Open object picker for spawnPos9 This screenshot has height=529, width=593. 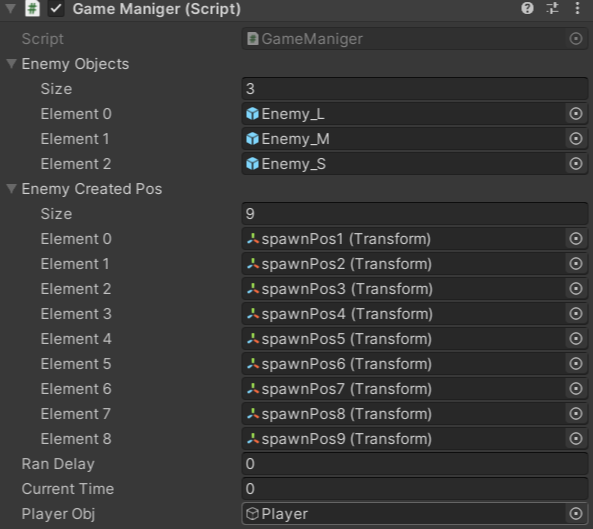576,438
